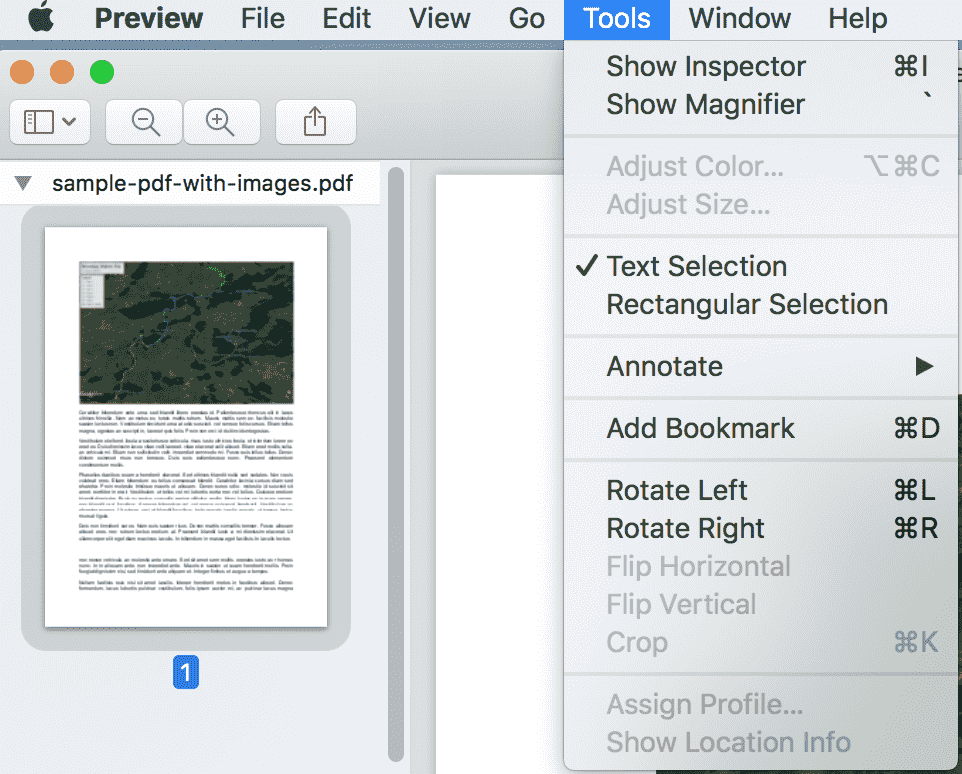The height and width of the screenshot is (774, 962).
Task: Select Show Inspector from the menu
Action: coord(705,66)
